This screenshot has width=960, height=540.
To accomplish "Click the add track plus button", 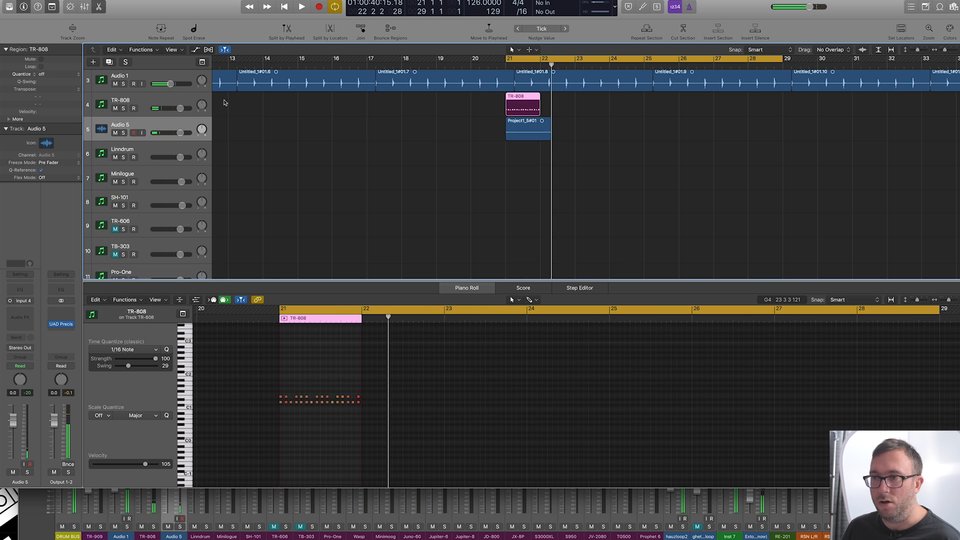I will [x=93, y=62].
